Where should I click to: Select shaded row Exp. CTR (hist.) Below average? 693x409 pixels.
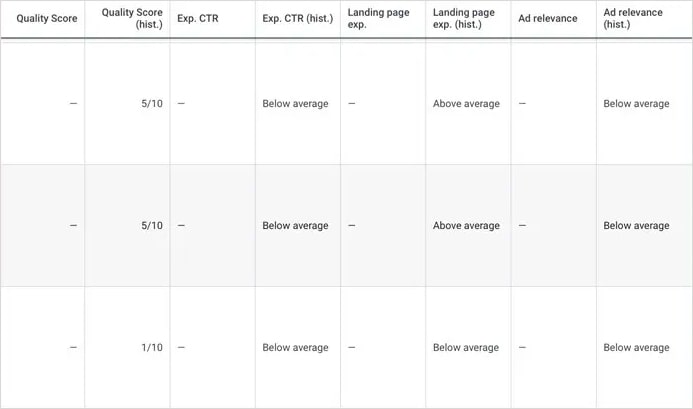click(x=295, y=226)
